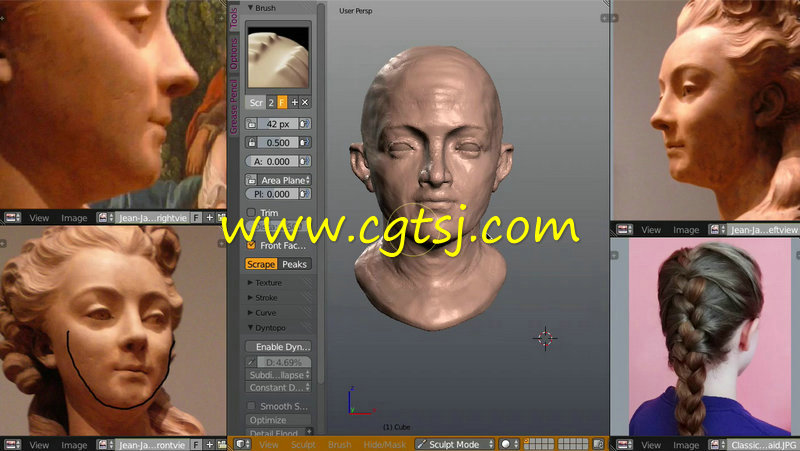Click brush name field Scr
The height and width of the screenshot is (451, 800).
click(x=256, y=103)
